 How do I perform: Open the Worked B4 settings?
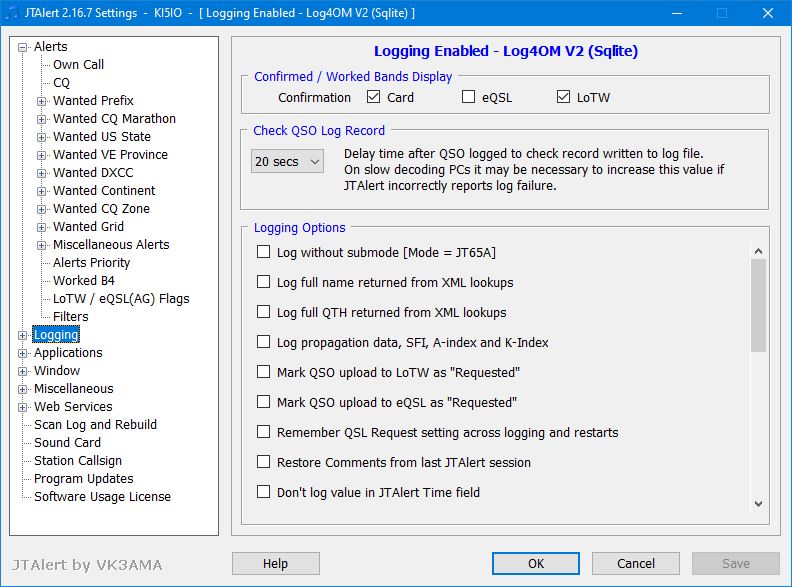coord(84,280)
